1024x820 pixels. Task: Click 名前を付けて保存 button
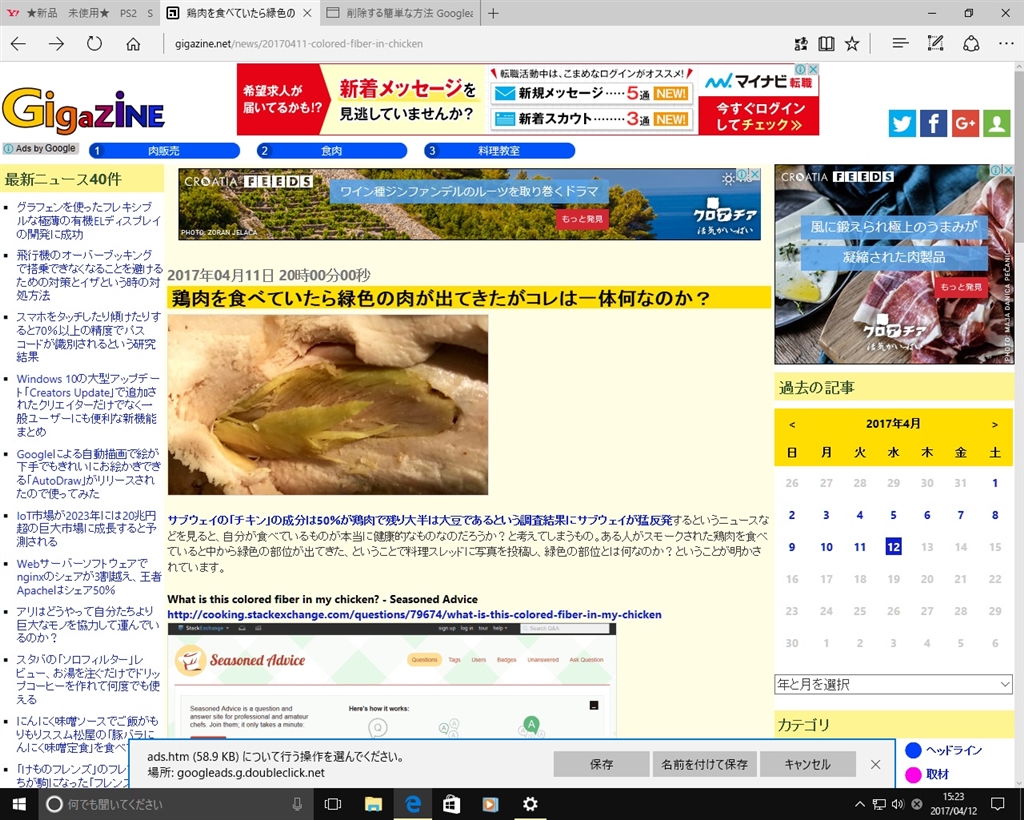click(704, 764)
